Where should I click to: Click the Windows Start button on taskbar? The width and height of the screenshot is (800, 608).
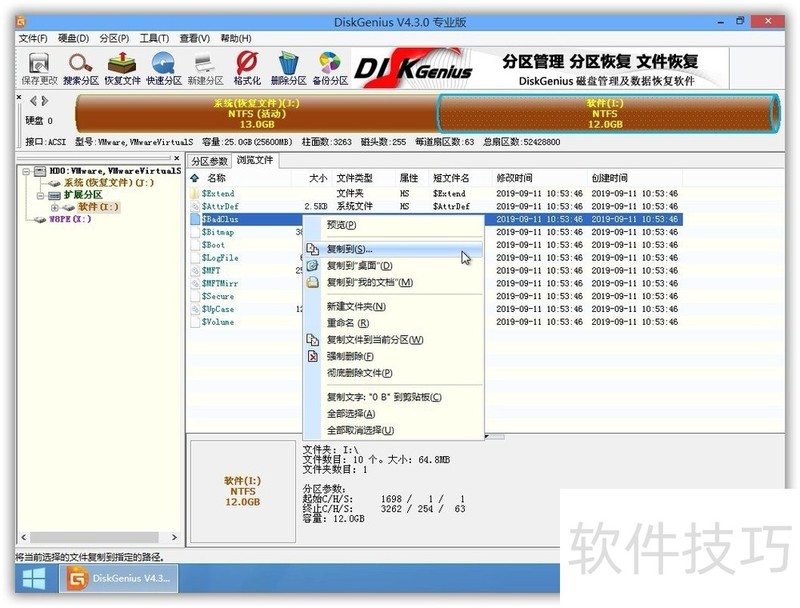pyautogui.click(x=34, y=578)
